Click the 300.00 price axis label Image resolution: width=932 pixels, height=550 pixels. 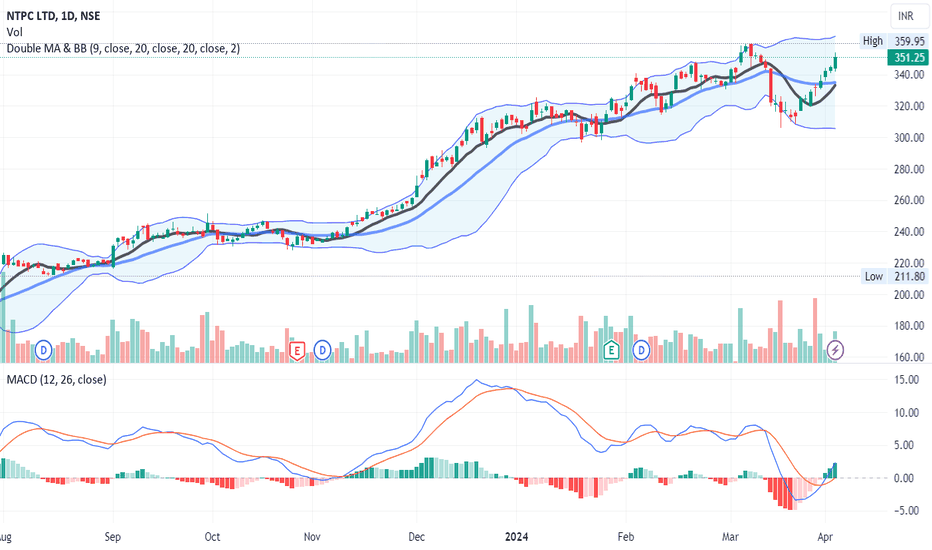(x=909, y=138)
